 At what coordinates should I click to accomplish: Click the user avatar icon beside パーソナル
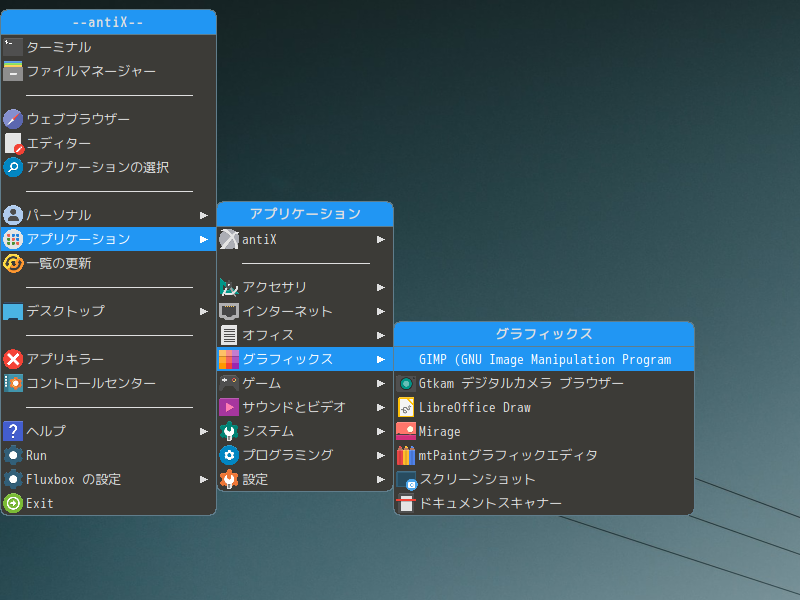click(13, 215)
